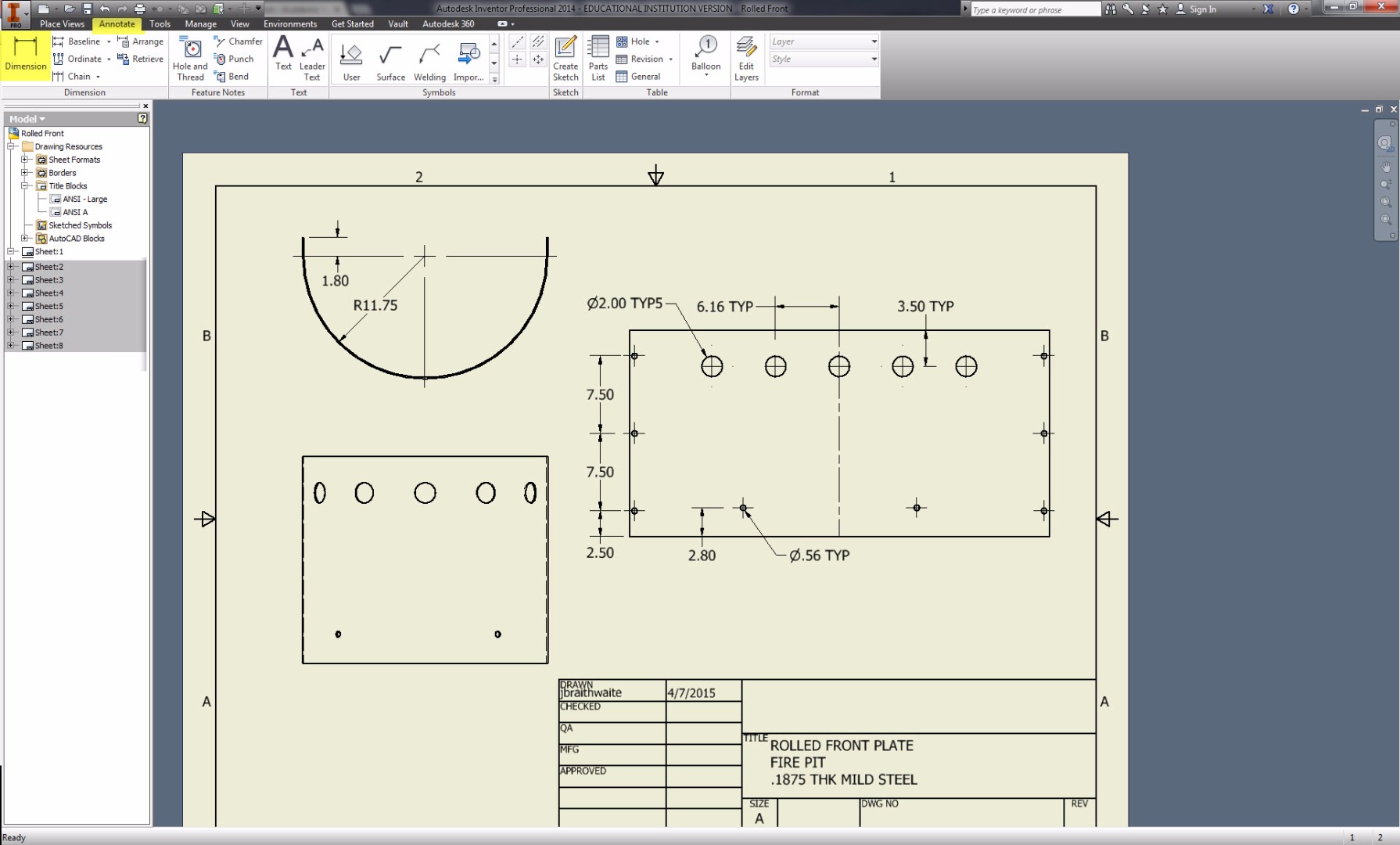Open the Environments tab
The image size is (1400, 845).
pyautogui.click(x=290, y=24)
